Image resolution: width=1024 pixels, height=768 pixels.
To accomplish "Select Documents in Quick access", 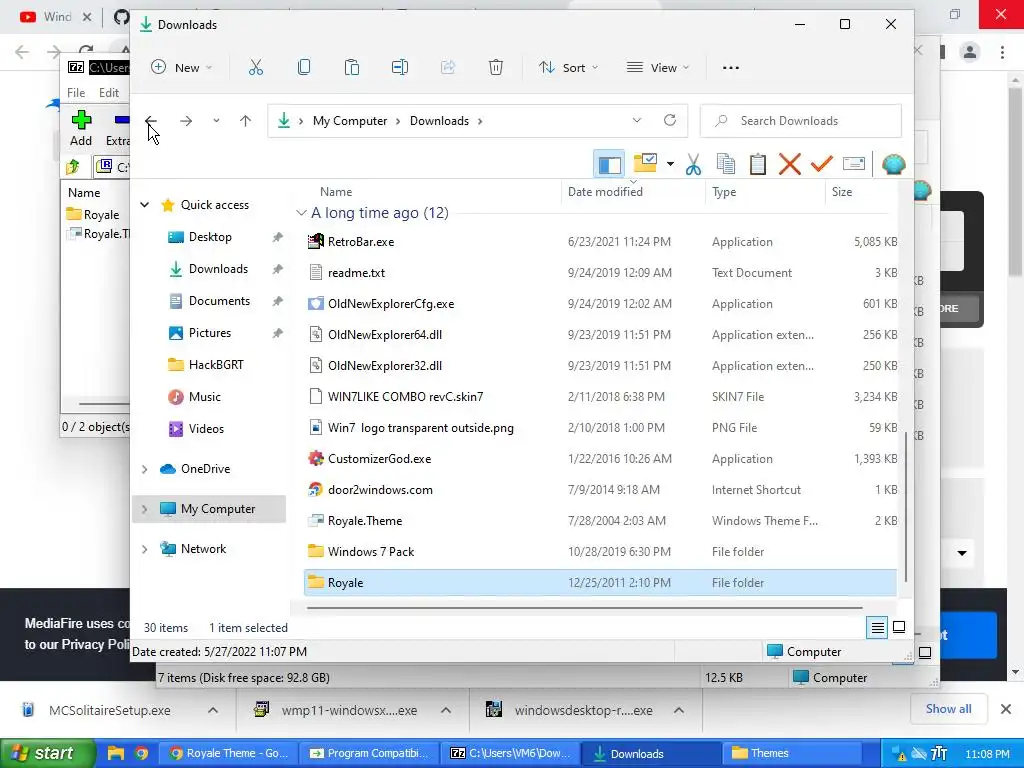I will [219, 301].
